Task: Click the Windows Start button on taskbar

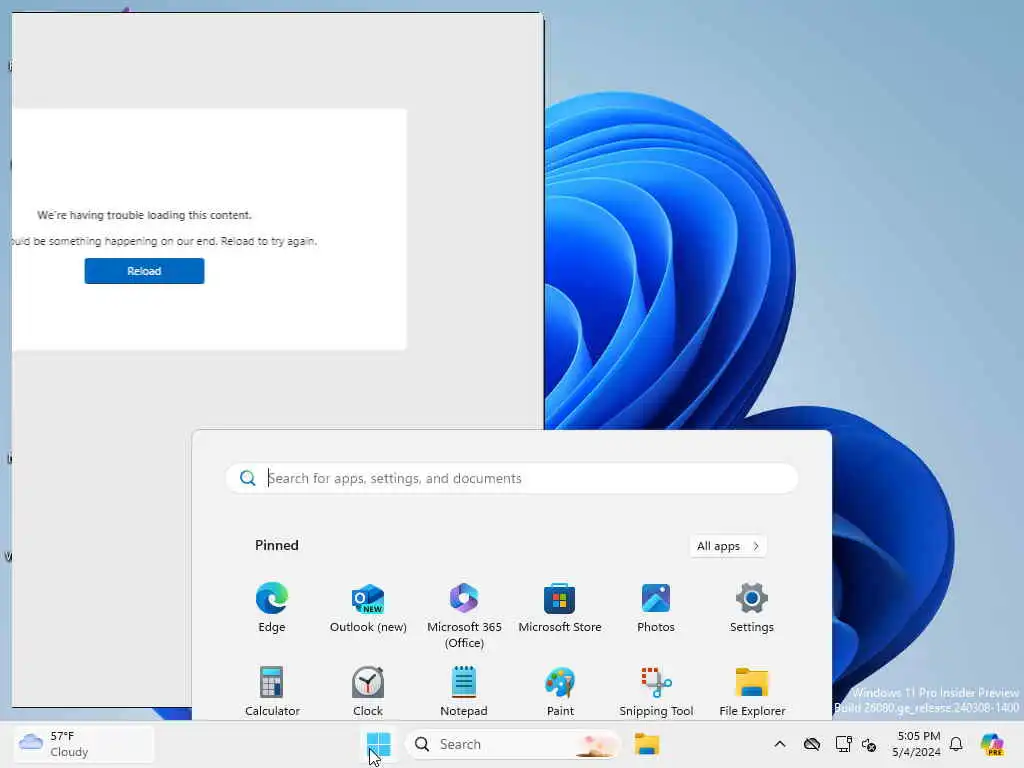Action: pos(378,744)
